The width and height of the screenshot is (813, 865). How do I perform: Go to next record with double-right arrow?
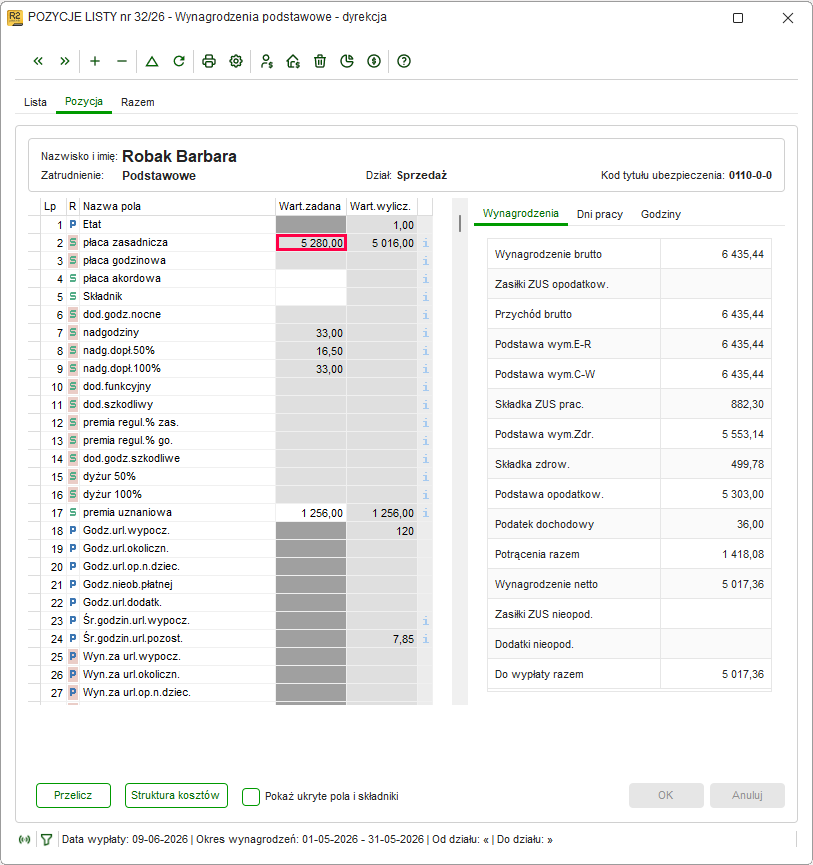click(x=65, y=61)
